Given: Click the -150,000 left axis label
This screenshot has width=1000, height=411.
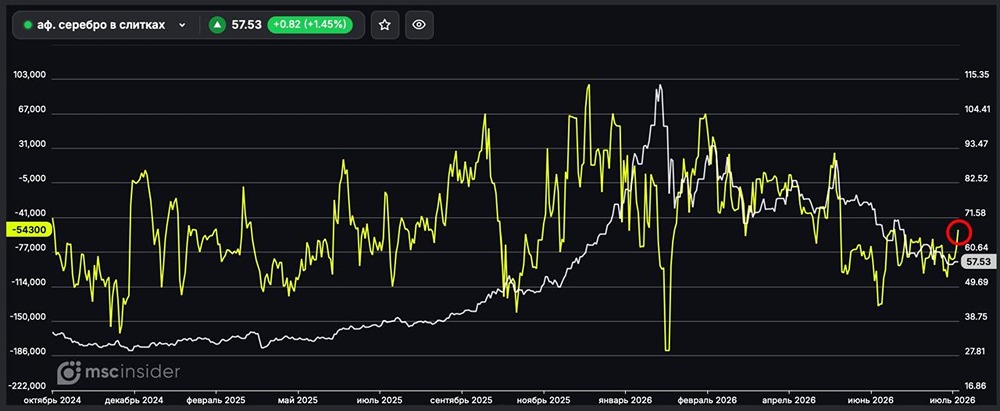Looking at the screenshot, I should click(28, 317).
